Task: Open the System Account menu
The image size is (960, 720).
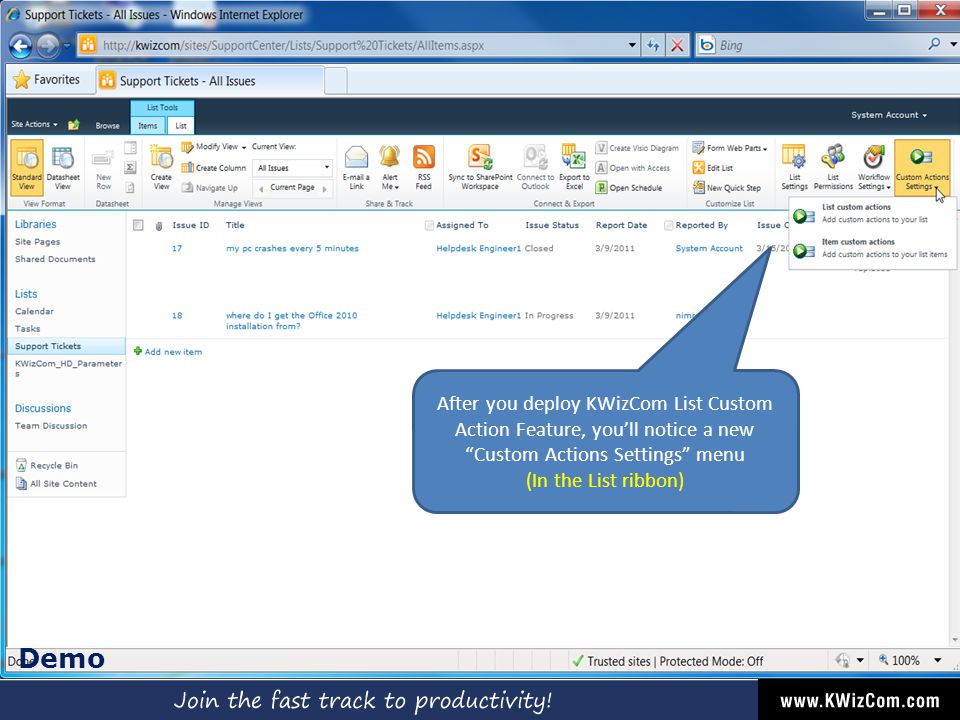Action: 888,115
